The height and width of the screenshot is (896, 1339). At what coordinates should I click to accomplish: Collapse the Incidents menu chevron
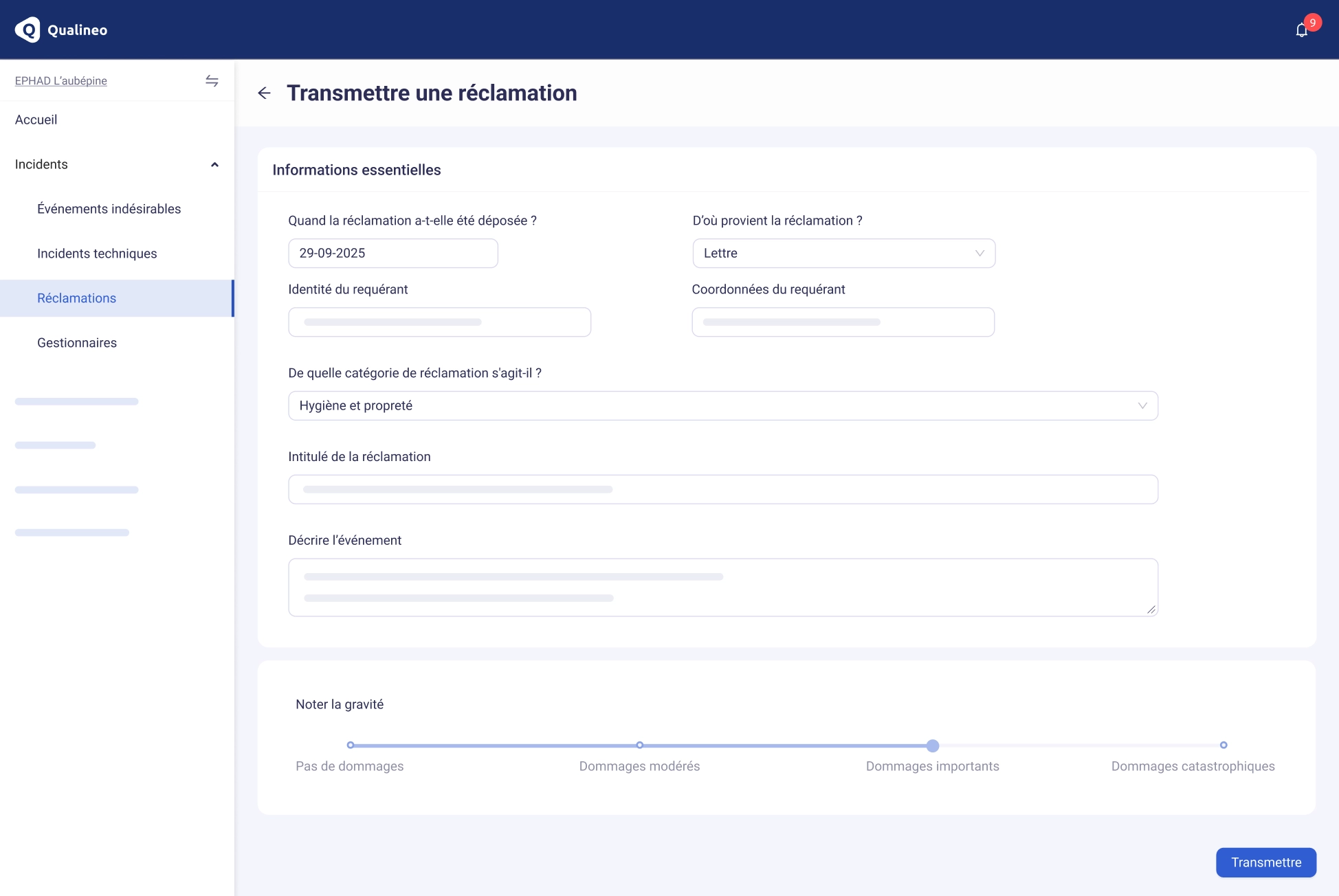click(214, 165)
